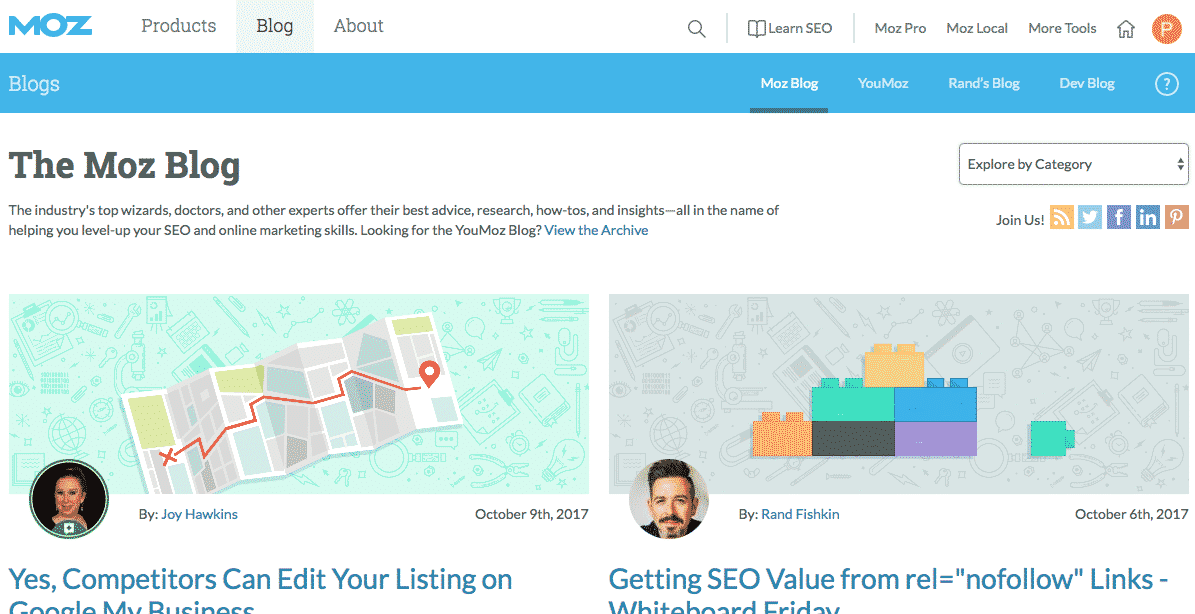This screenshot has width=1195, height=614.
Task: Open the Learn SEO link
Action: pos(790,28)
